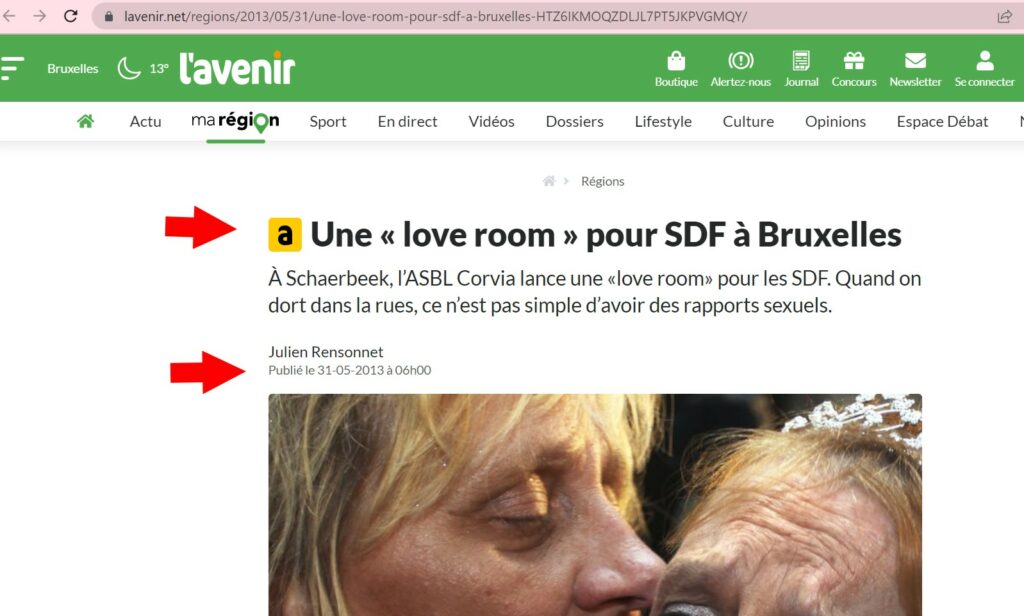Click the Se connecter user icon

click(984, 61)
